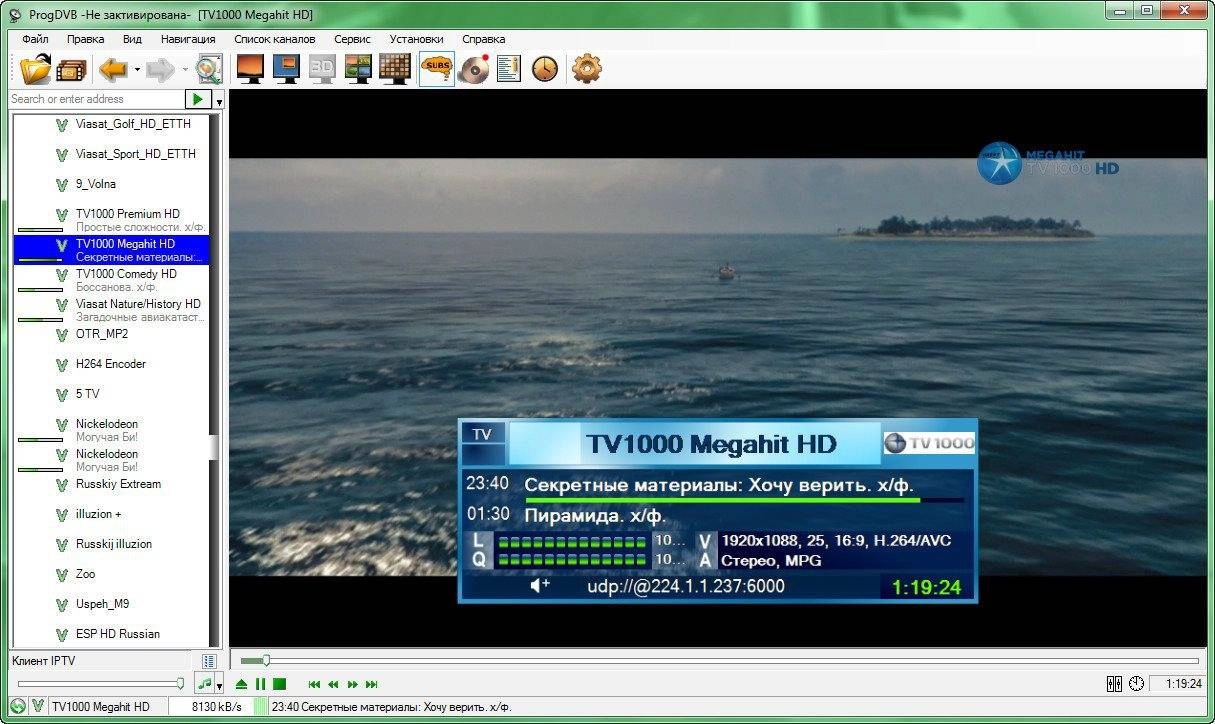Expand the audio track dropdown arrow
The height and width of the screenshot is (724, 1215).
(x=220, y=686)
